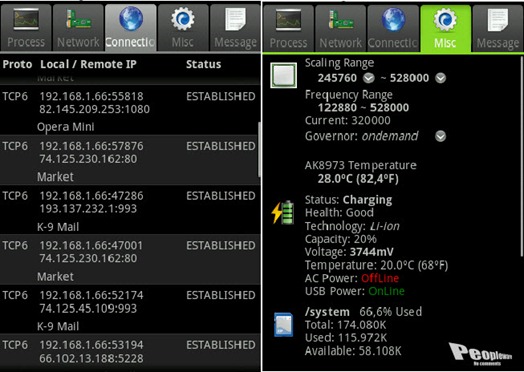Open Network tab in right screen

[x=341, y=28]
